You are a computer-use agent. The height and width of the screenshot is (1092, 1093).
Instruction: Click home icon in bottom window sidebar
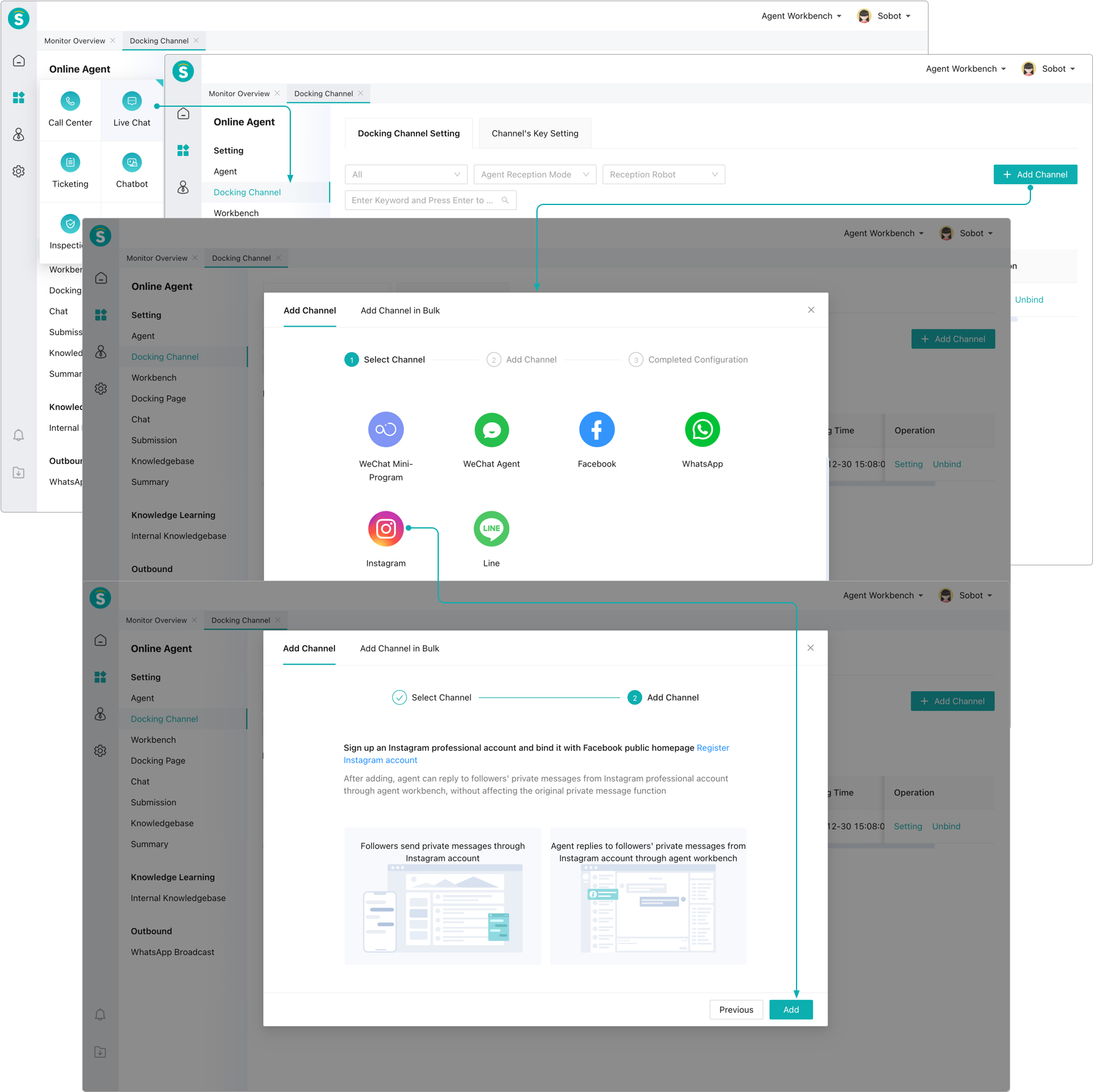click(x=101, y=640)
